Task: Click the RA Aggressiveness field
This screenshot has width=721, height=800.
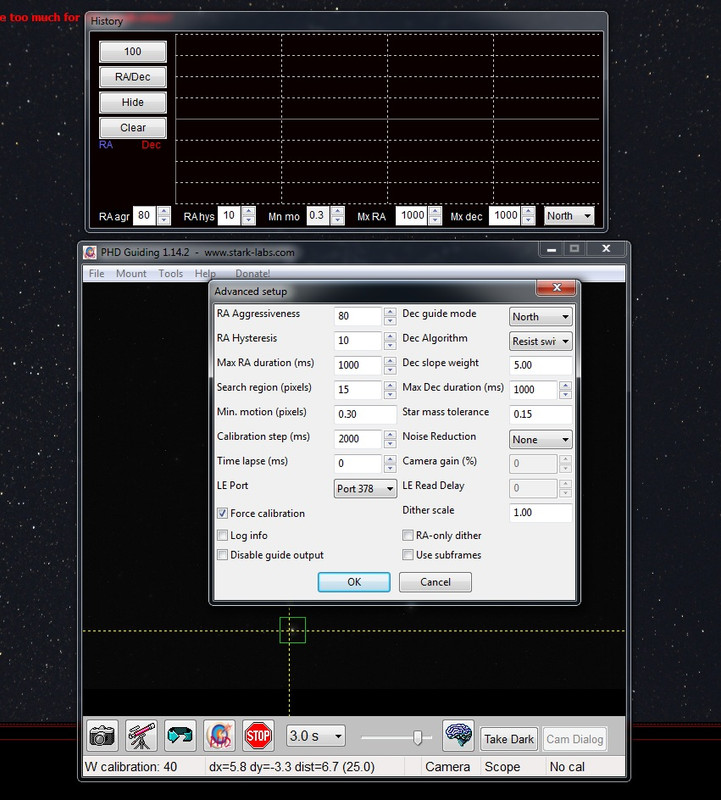Action: (358, 316)
